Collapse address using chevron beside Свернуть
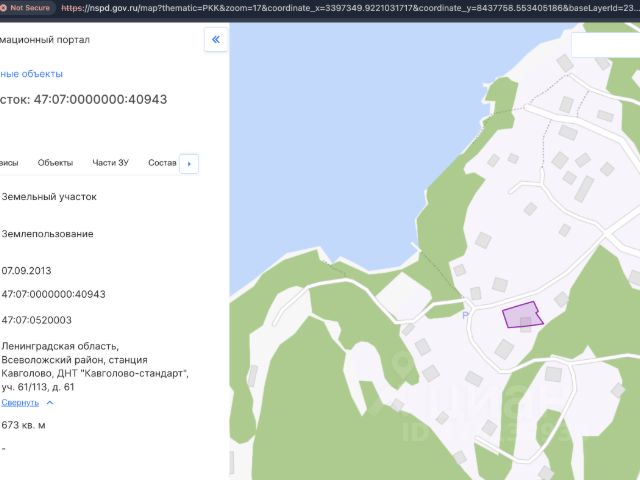The image size is (640, 480). click(50, 402)
